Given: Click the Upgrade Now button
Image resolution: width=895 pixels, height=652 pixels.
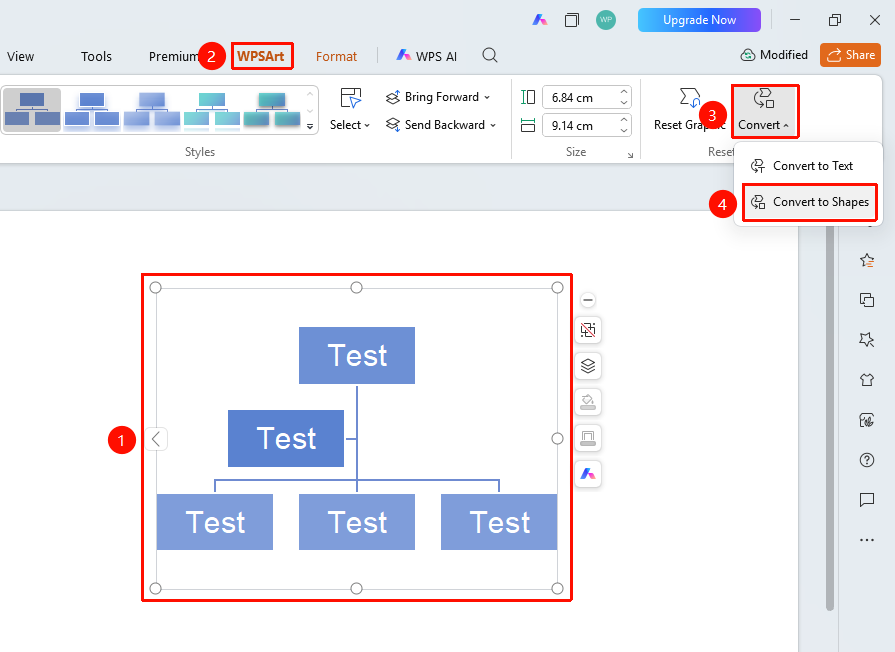Looking at the screenshot, I should (699, 20).
